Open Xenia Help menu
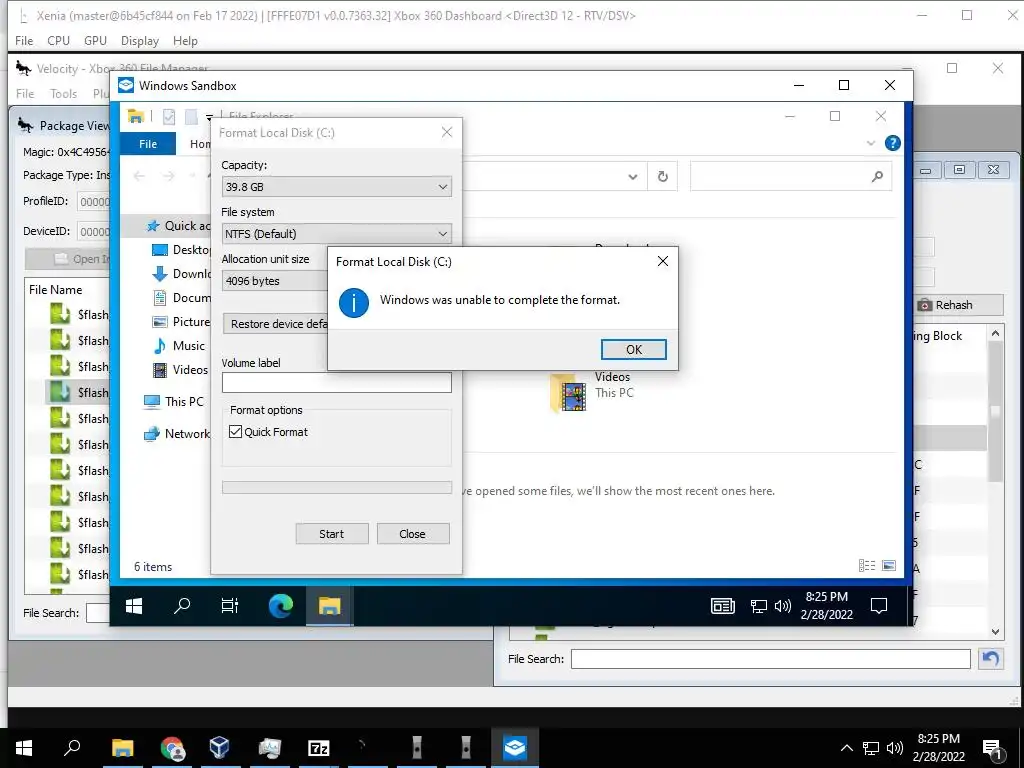Viewport: 1024px width, 768px height. coord(185,40)
